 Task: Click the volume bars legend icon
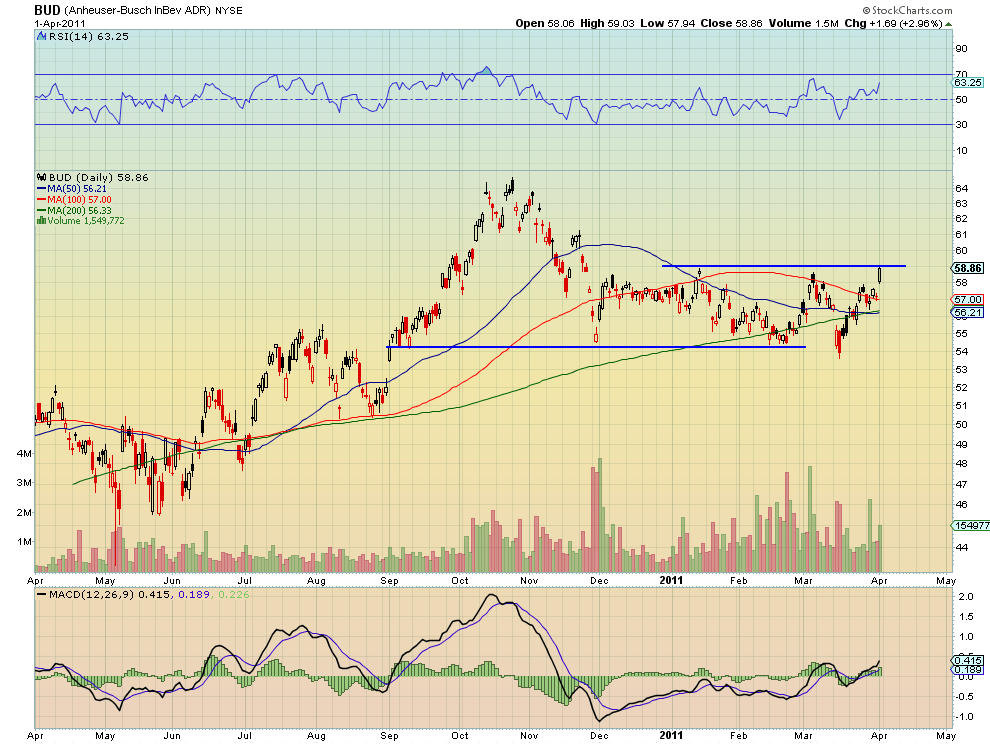click(42, 220)
